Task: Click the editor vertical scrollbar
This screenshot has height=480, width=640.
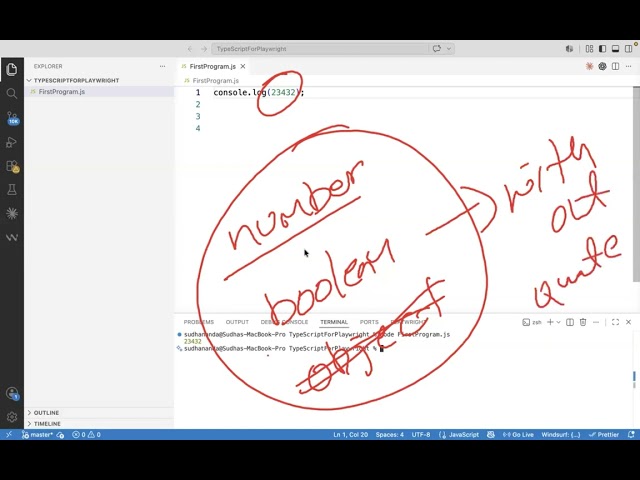Action: [636, 184]
